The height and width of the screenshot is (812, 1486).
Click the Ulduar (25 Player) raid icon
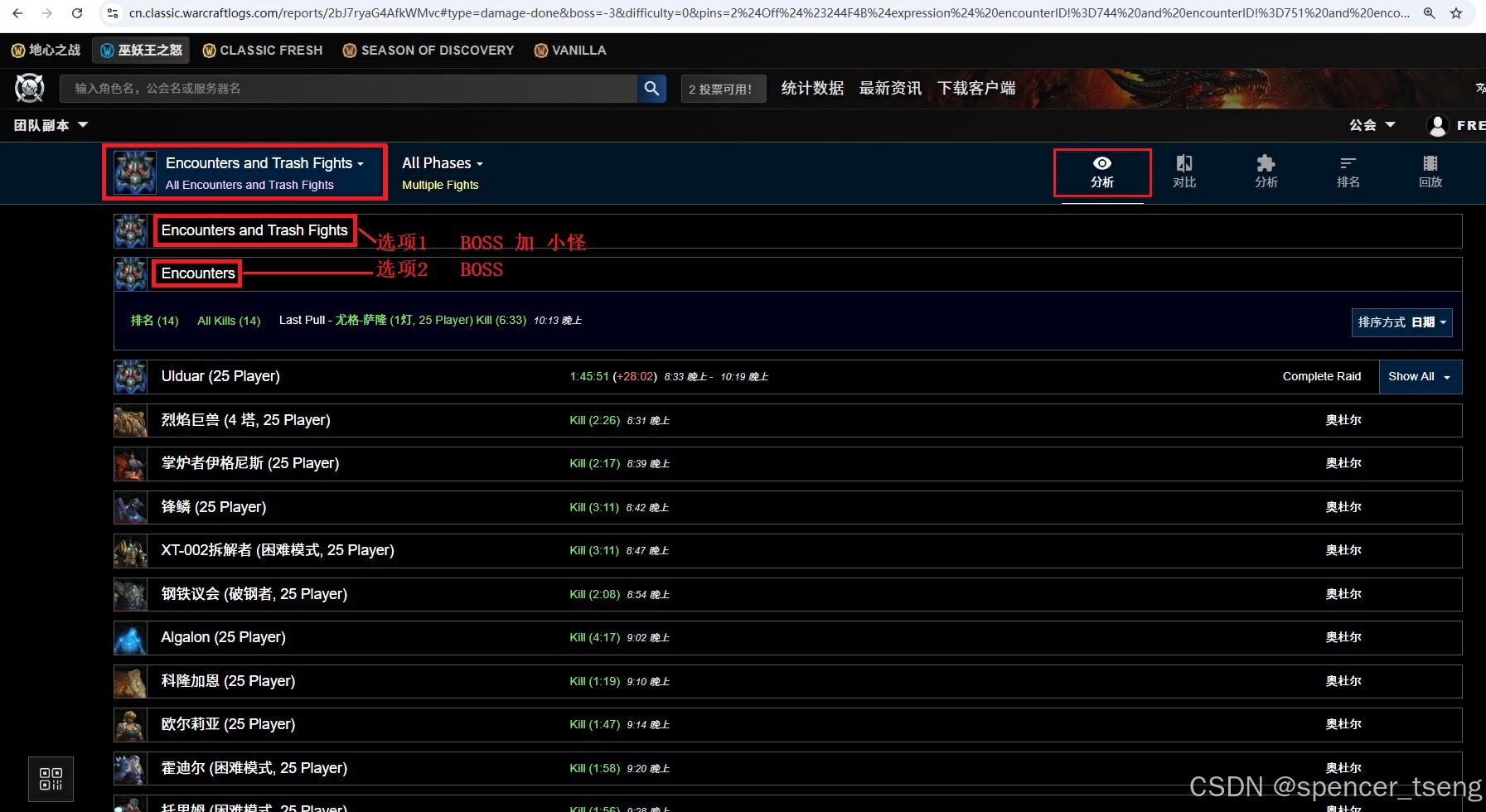[131, 377]
